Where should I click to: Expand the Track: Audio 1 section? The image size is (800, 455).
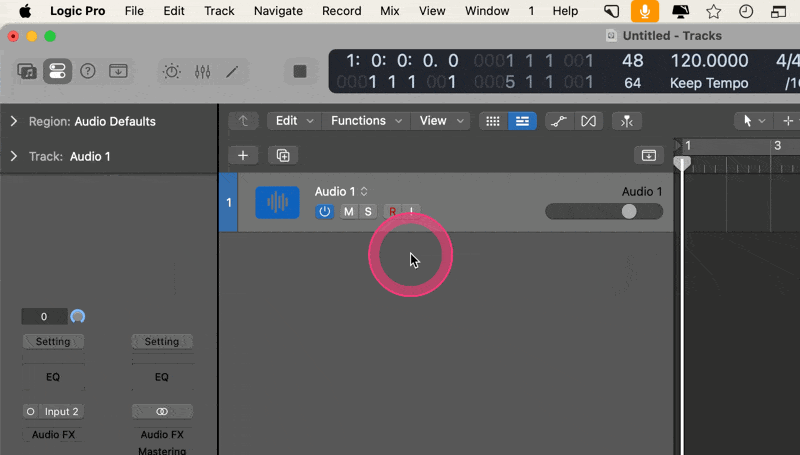(14, 156)
